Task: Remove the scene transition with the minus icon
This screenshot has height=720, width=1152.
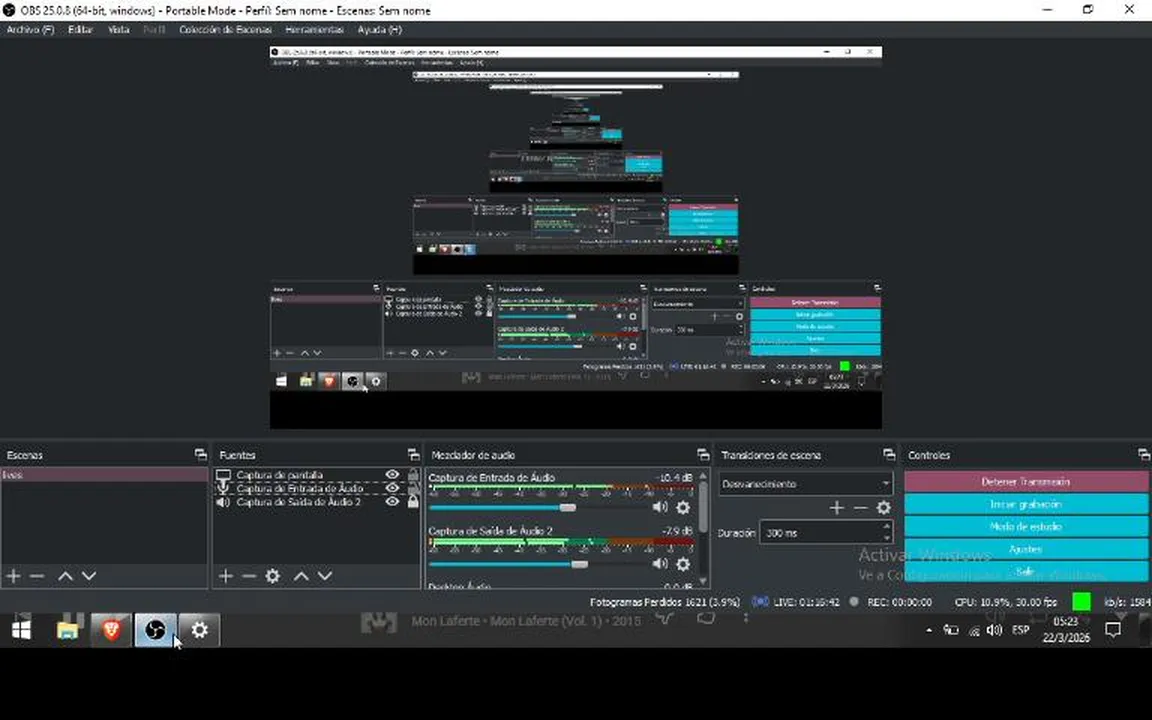Action: pos(860,508)
